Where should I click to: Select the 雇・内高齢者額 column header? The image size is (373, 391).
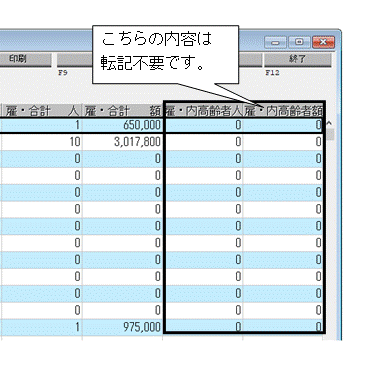pos(283,111)
